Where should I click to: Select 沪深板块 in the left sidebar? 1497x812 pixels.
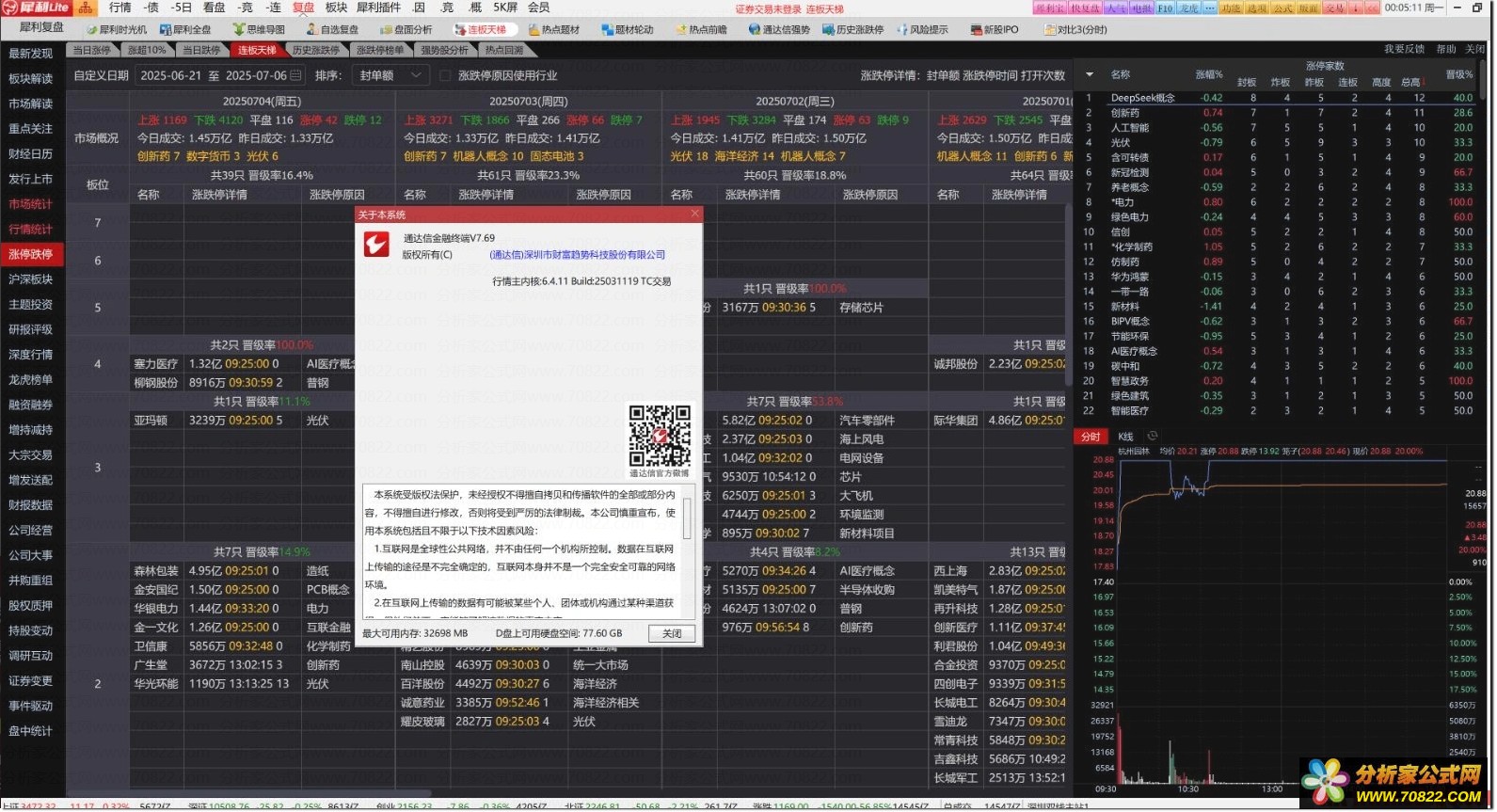[31, 279]
